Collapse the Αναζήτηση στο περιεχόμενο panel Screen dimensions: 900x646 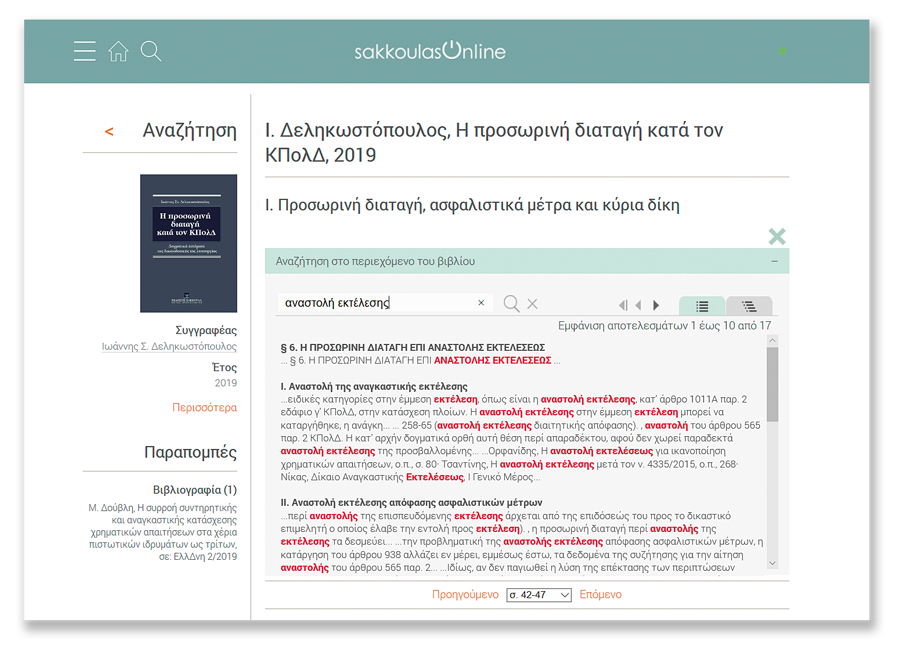(x=775, y=261)
